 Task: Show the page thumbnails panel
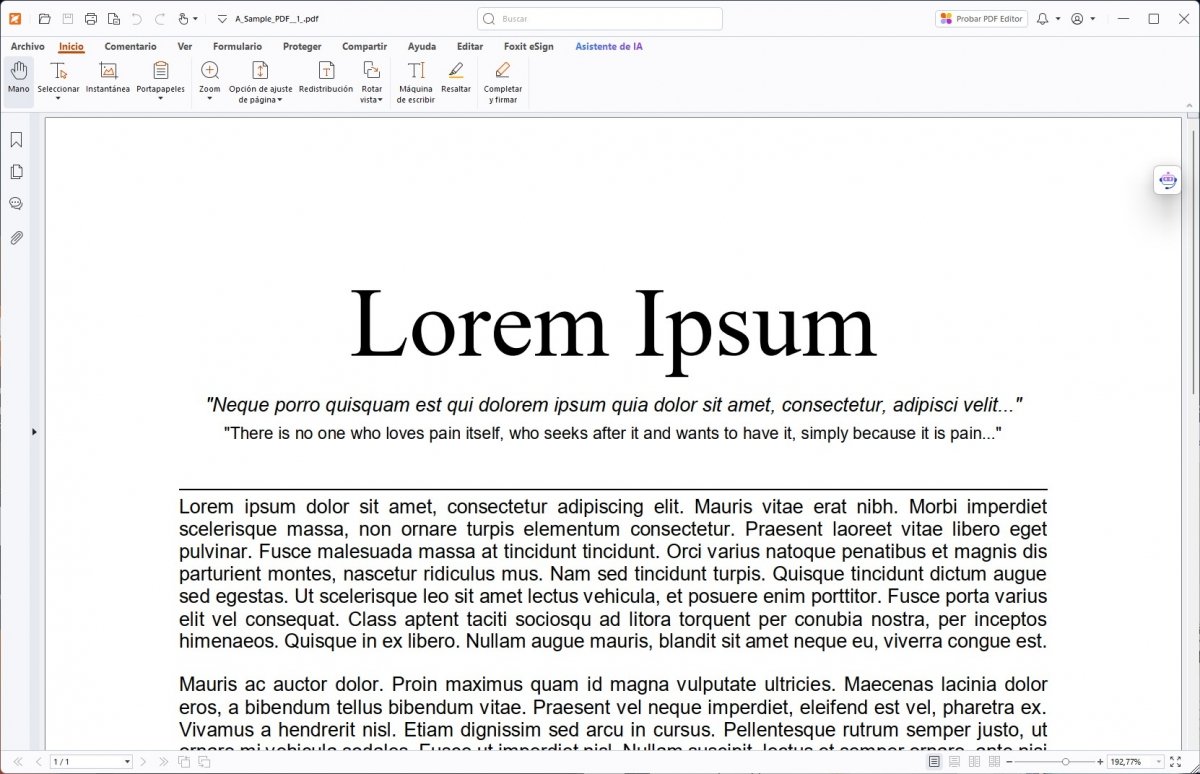click(x=16, y=172)
